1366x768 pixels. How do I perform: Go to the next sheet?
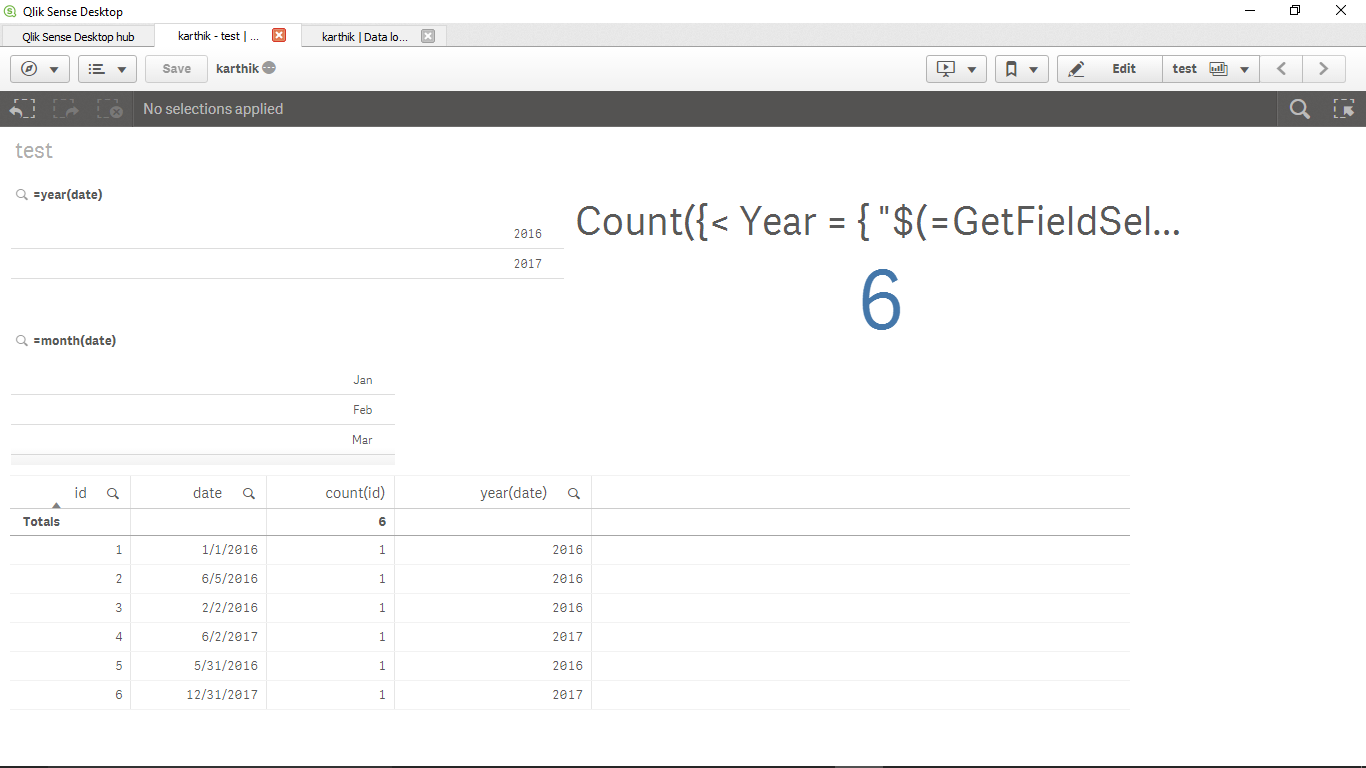(x=1323, y=69)
